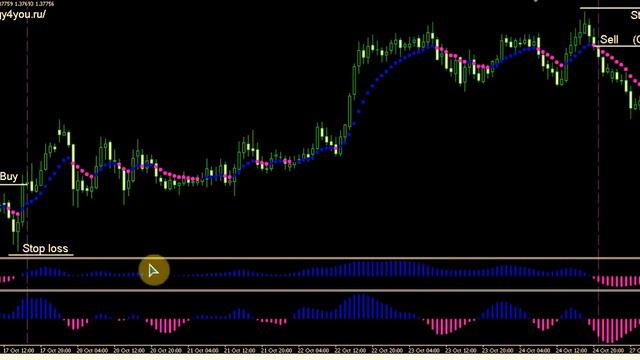The height and width of the screenshot is (360, 640).
Task: Select the horizontal line under the Sell label
Action: (x=618, y=46)
